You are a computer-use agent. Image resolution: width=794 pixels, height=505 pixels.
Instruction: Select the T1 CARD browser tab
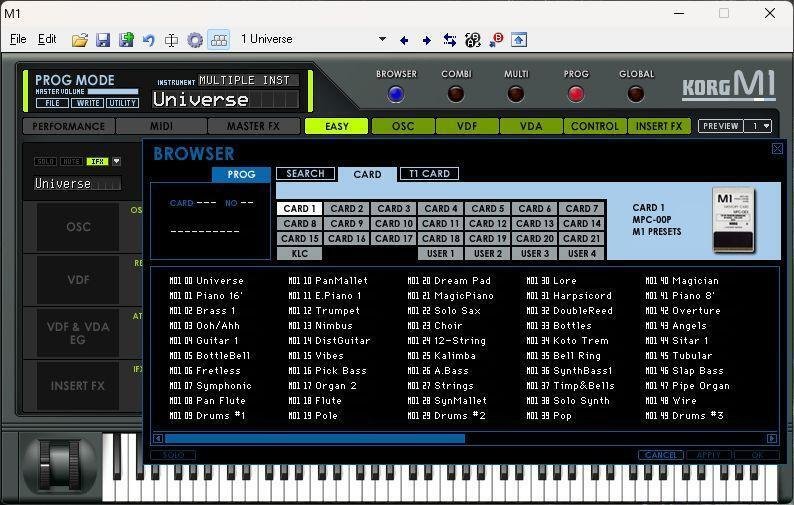pos(429,174)
